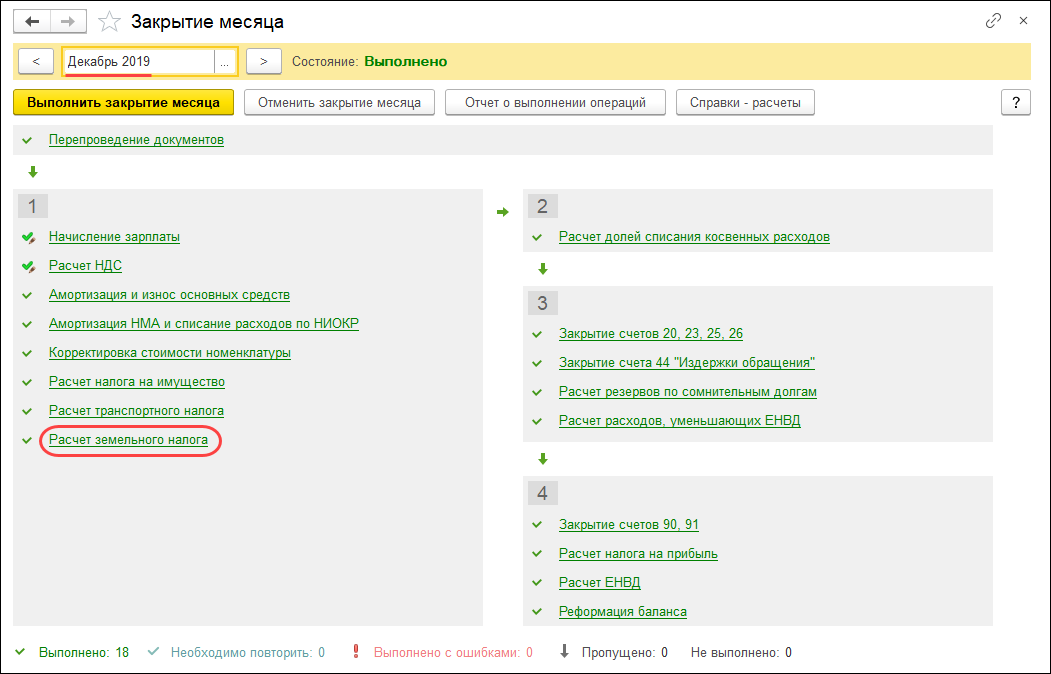The width and height of the screenshot is (1051, 674).
Task: Open Отчет о выполнении операций
Action: click(555, 102)
